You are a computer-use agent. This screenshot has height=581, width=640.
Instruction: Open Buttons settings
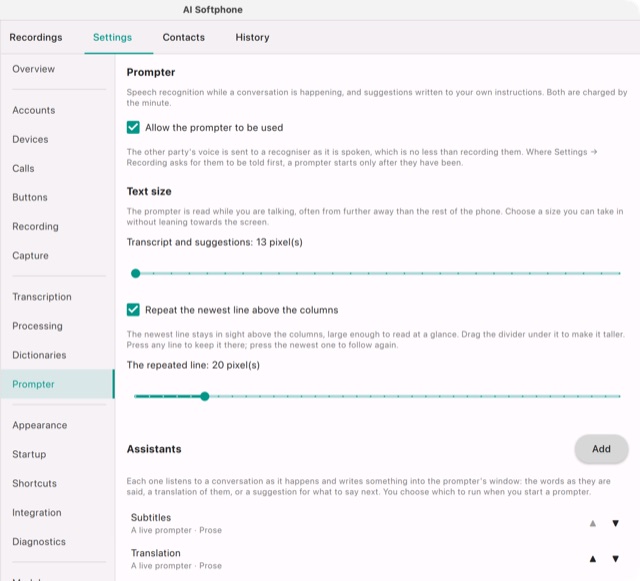tap(57, 197)
